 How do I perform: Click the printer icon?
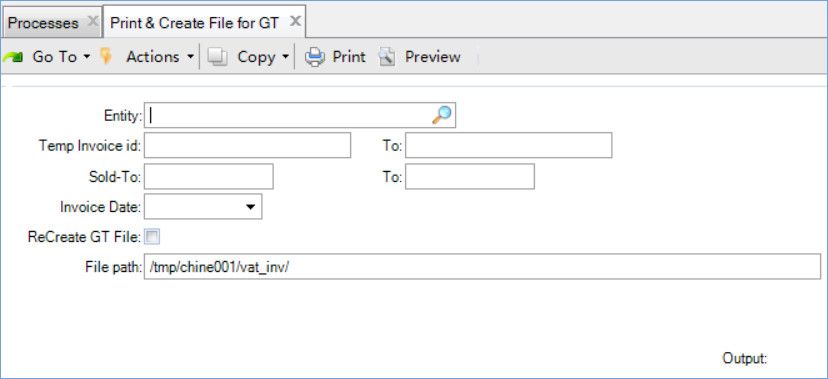(315, 57)
